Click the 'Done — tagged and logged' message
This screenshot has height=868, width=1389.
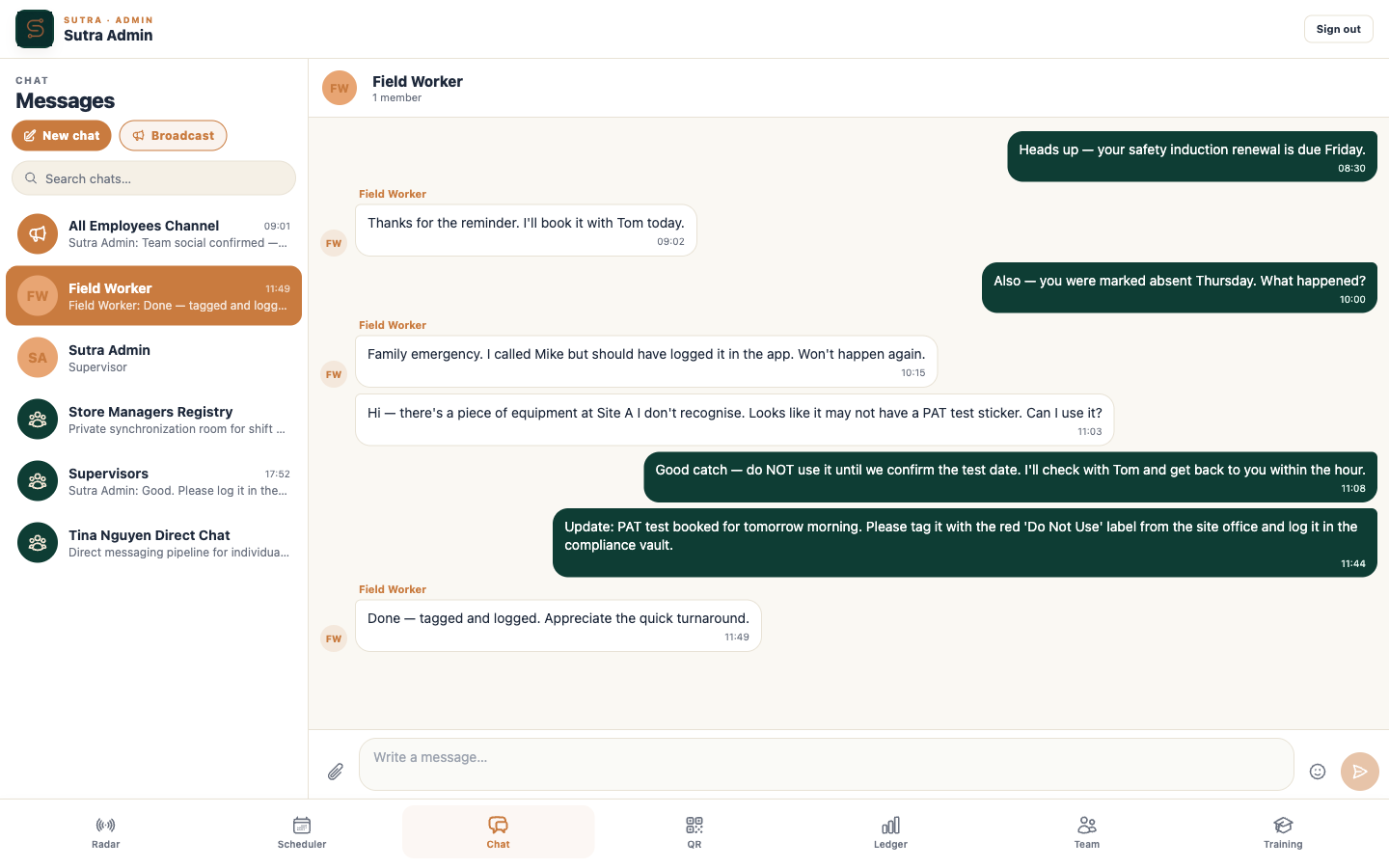click(x=558, y=626)
